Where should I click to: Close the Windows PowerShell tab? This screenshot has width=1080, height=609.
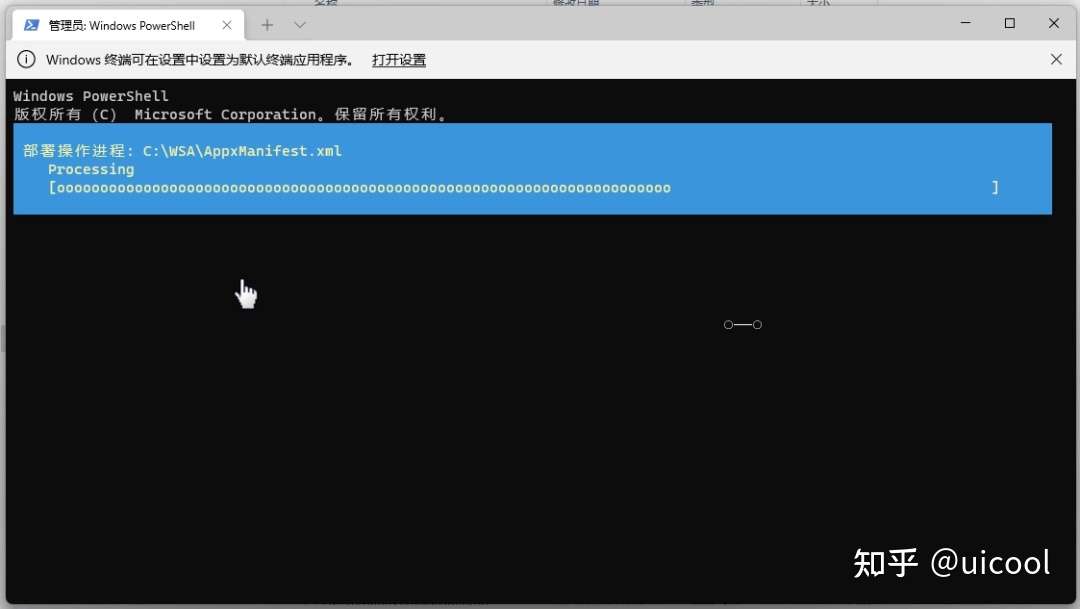227,25
